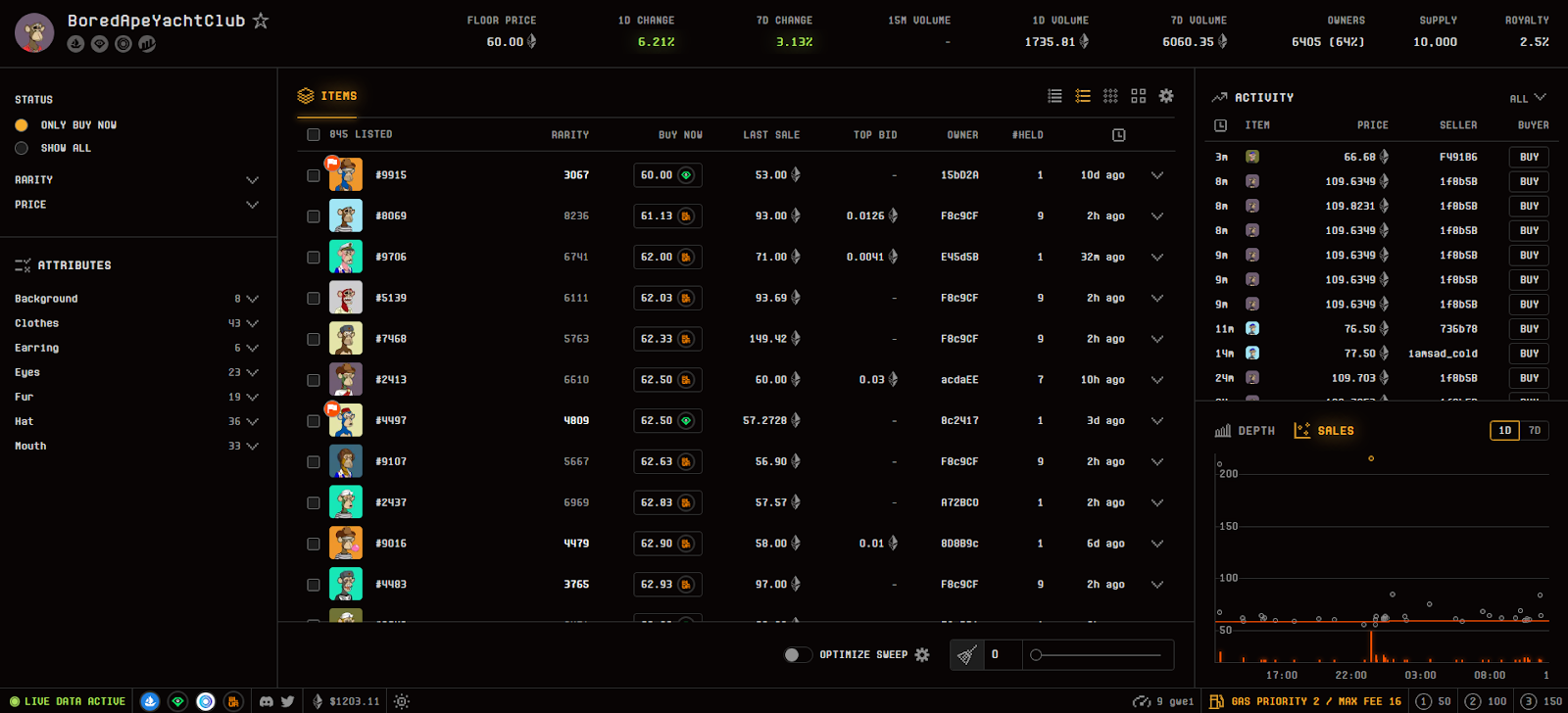Buy item #9706 at 62.00
Viewport: 1568px width, 713px height.
click(x=667, y=258)
